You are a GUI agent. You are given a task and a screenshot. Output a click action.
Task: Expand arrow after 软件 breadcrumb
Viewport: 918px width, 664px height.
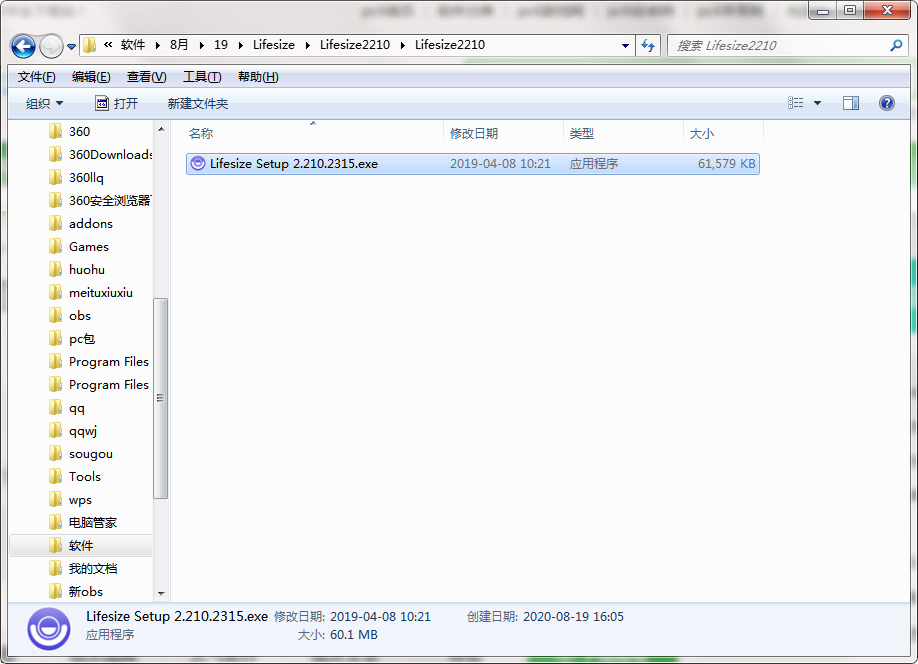(x=157, y=45)
